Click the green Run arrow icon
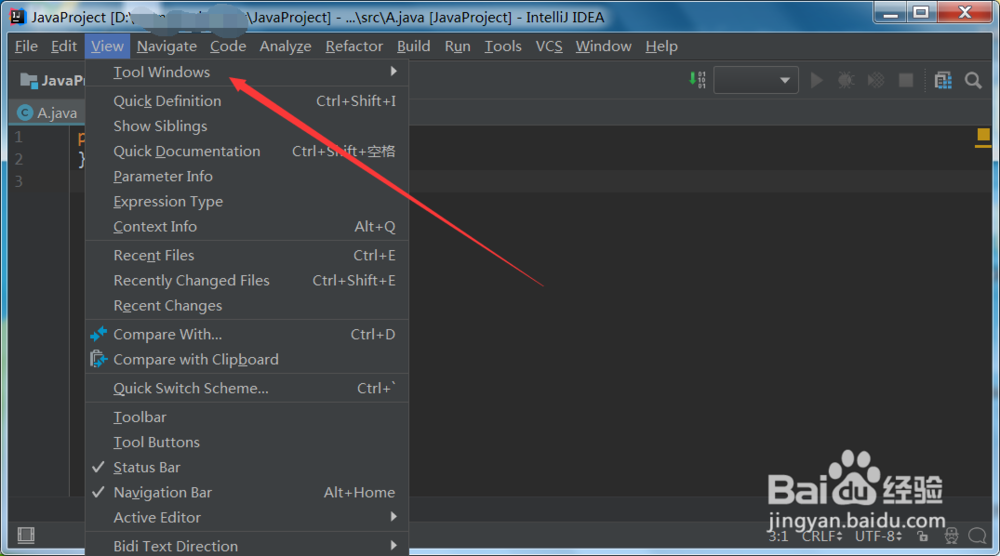 pyautogui.click(x=816, y=80)
